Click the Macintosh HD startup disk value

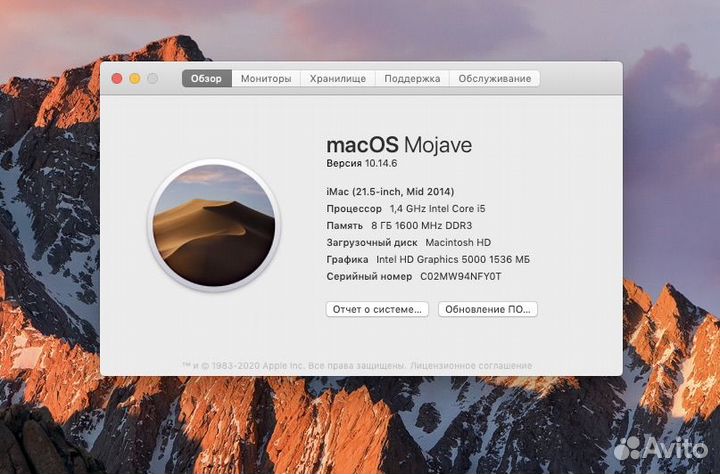[x=458, y=243]
